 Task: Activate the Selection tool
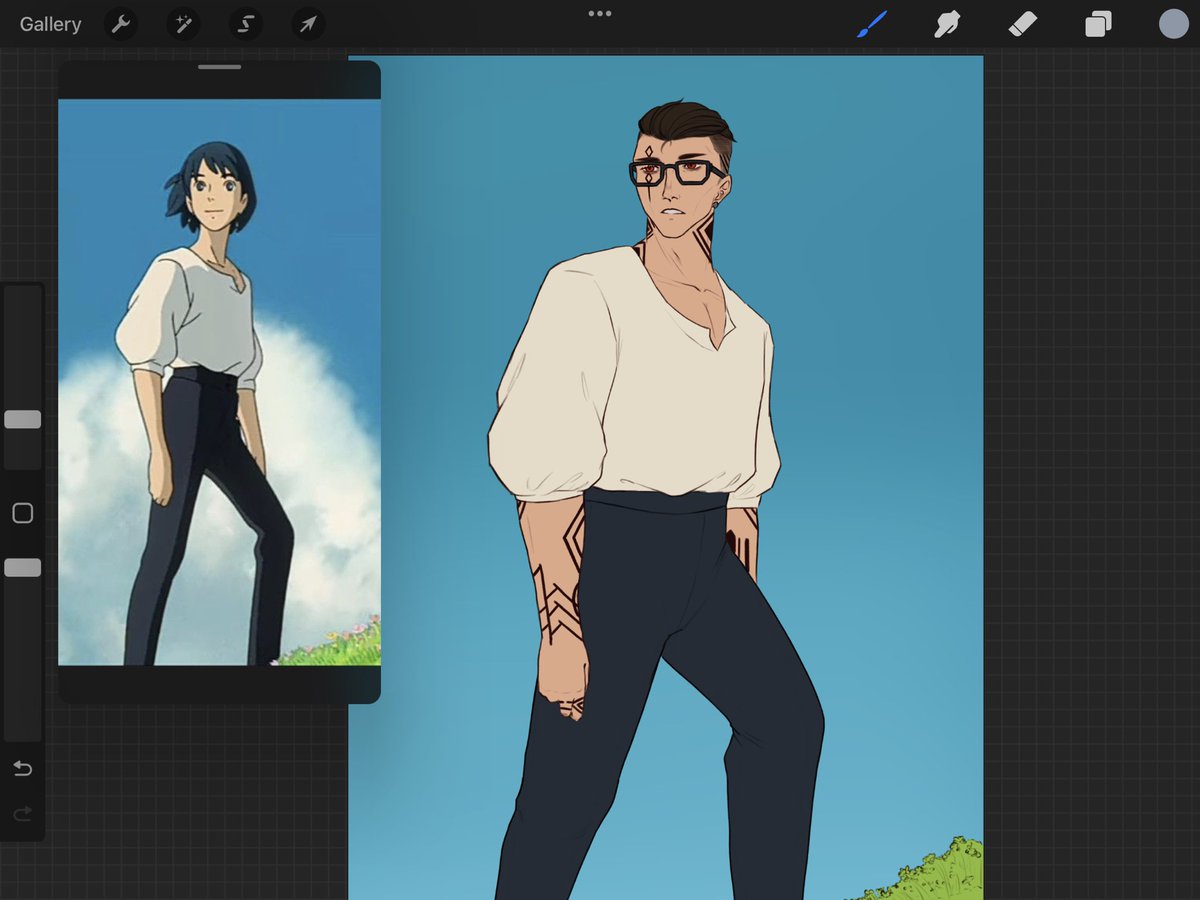click(246, 24)
